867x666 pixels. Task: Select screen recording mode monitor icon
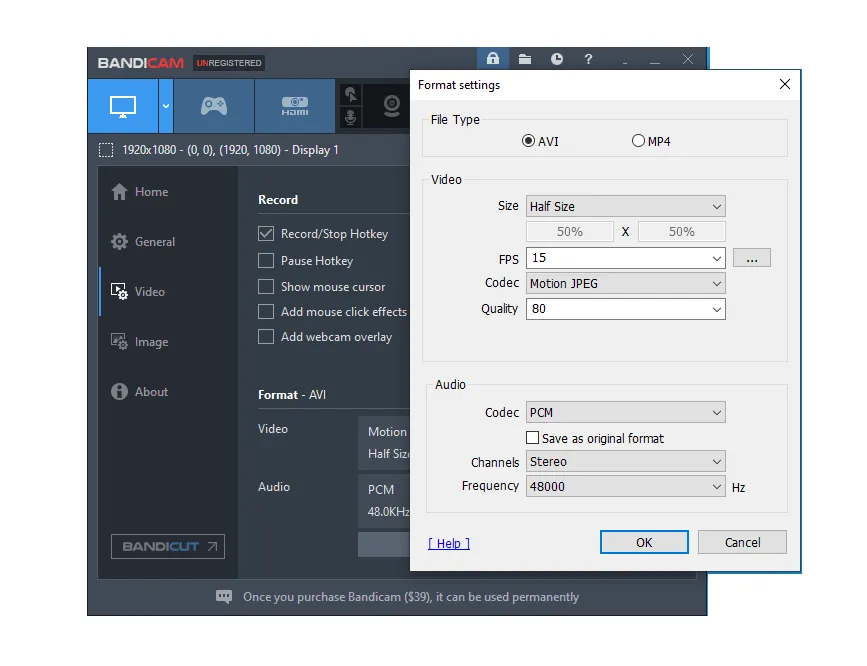pos(123,106)
